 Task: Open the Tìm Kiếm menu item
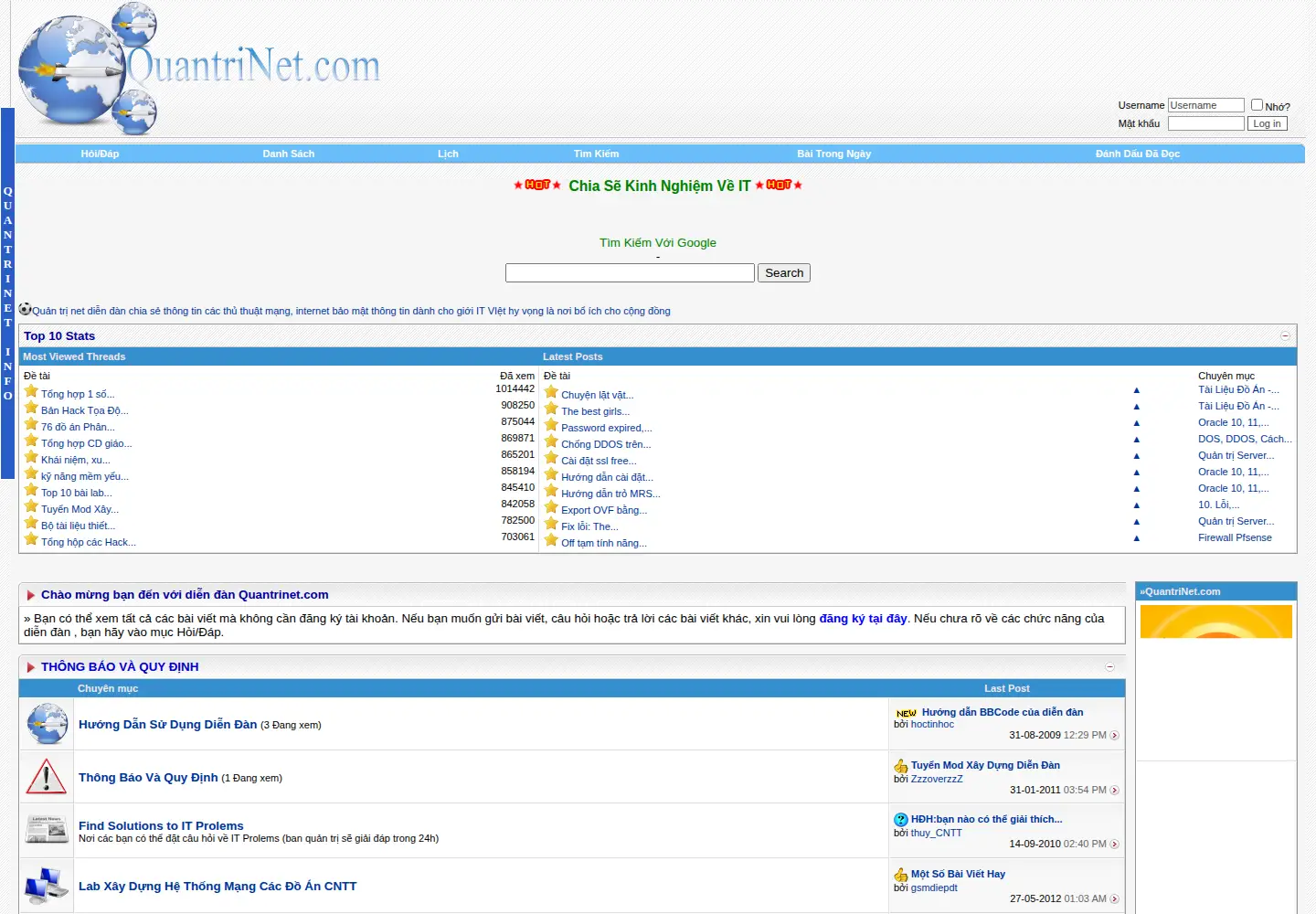pos(596,154)
